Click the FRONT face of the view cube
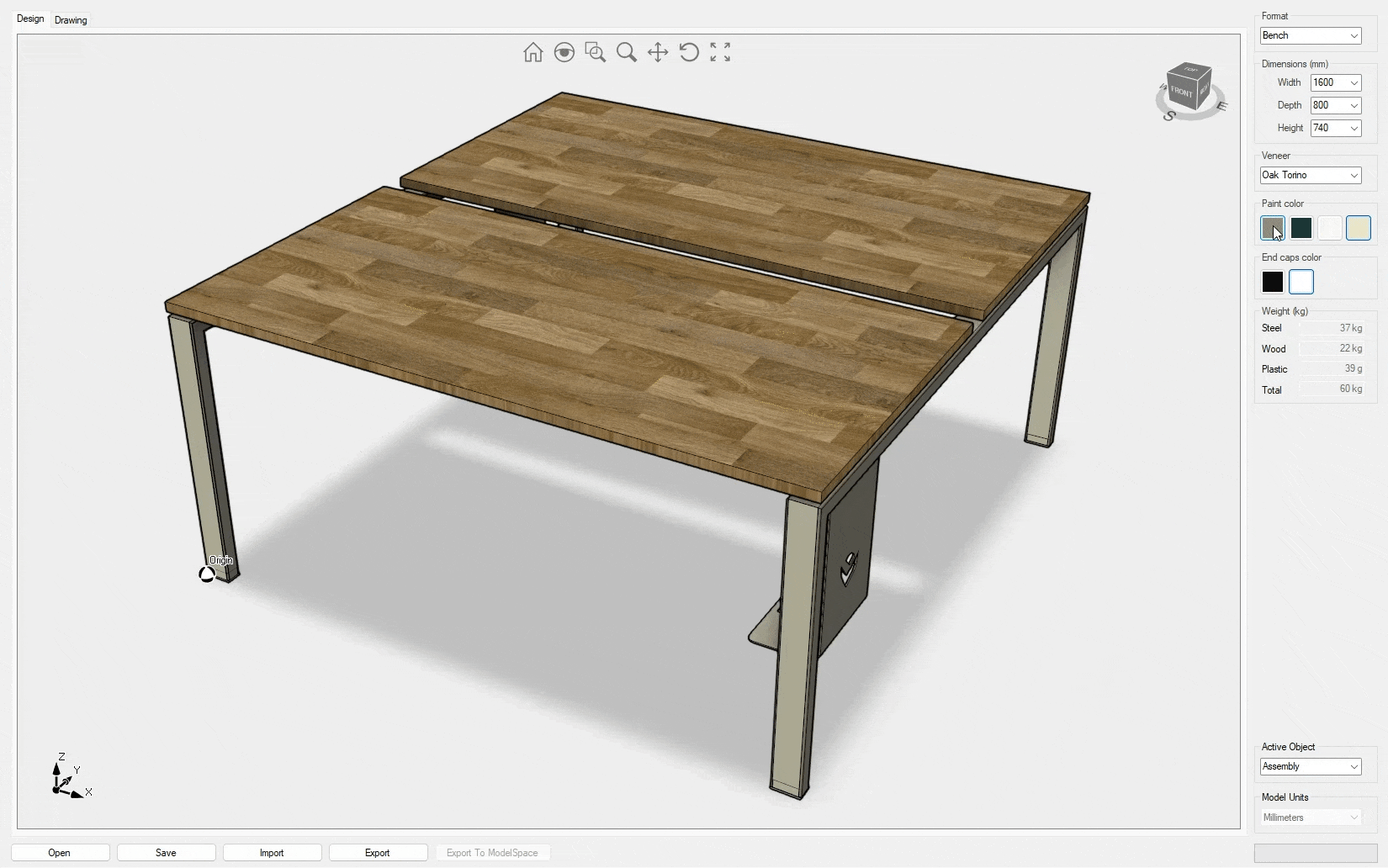1388x868 pixels. pyautogui.click(x=1181, y=92)
